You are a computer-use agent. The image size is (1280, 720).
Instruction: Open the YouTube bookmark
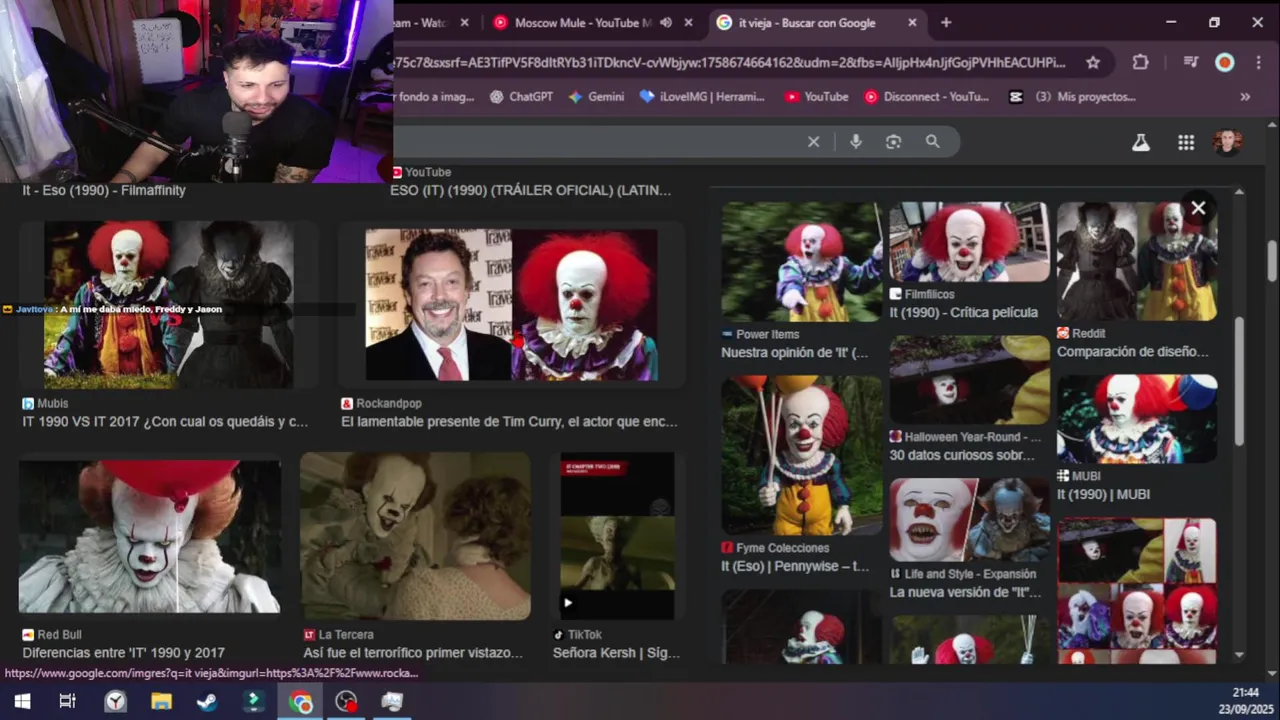816,97
